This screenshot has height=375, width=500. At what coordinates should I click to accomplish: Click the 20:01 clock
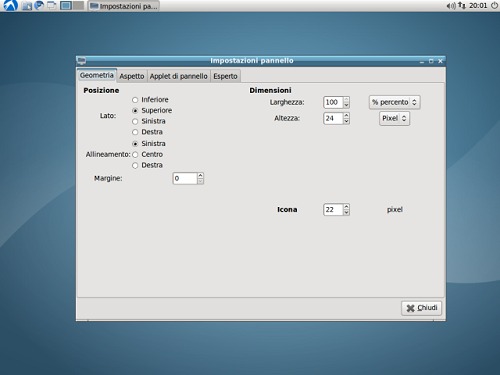click(478, 6)
